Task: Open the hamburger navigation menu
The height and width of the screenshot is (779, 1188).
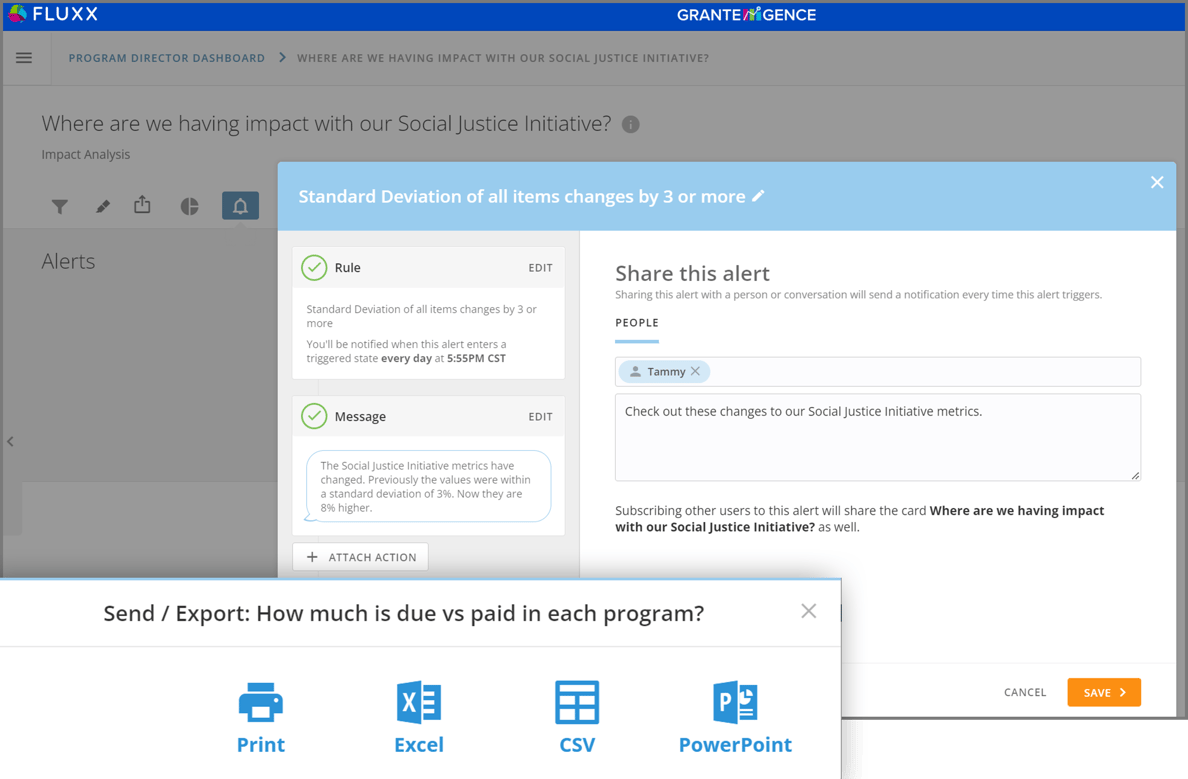Action: click(x=24, y=57)
